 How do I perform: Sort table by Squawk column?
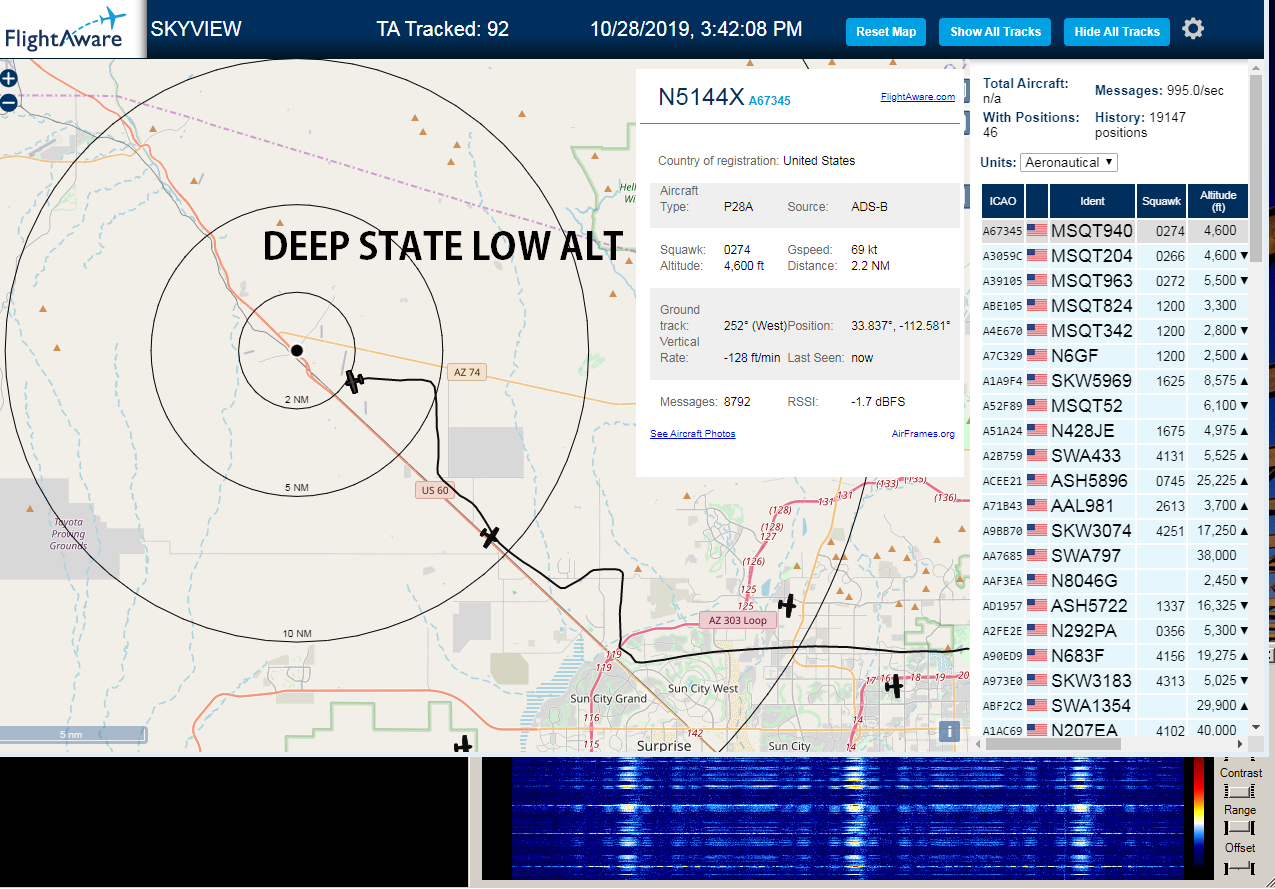pos(1161,201)
